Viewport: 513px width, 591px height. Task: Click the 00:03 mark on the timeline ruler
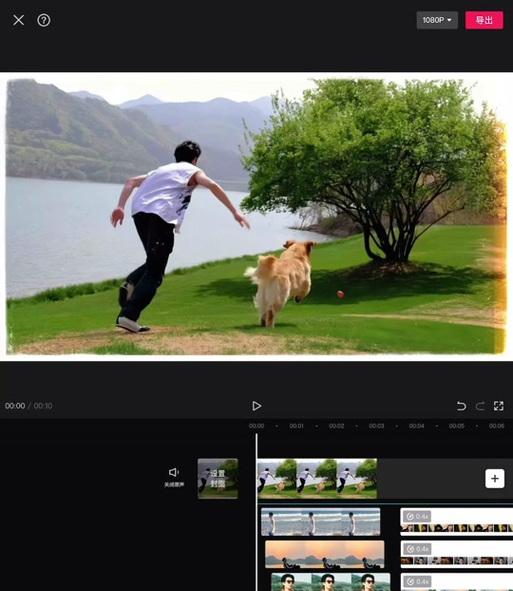[376, 426]
